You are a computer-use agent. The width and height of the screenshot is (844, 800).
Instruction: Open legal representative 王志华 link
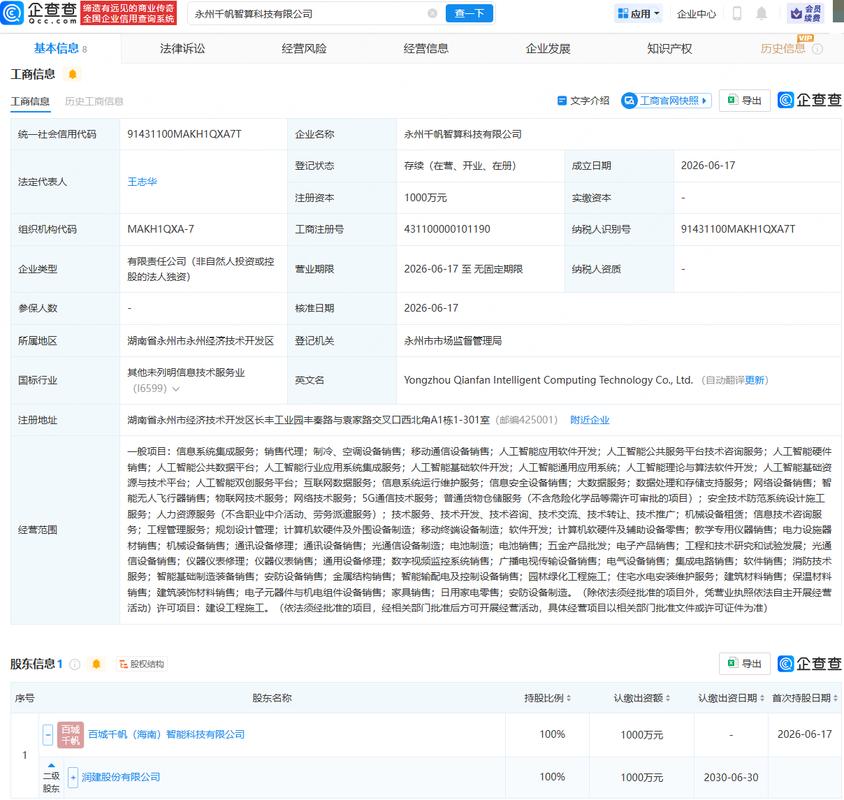(142, 182)
